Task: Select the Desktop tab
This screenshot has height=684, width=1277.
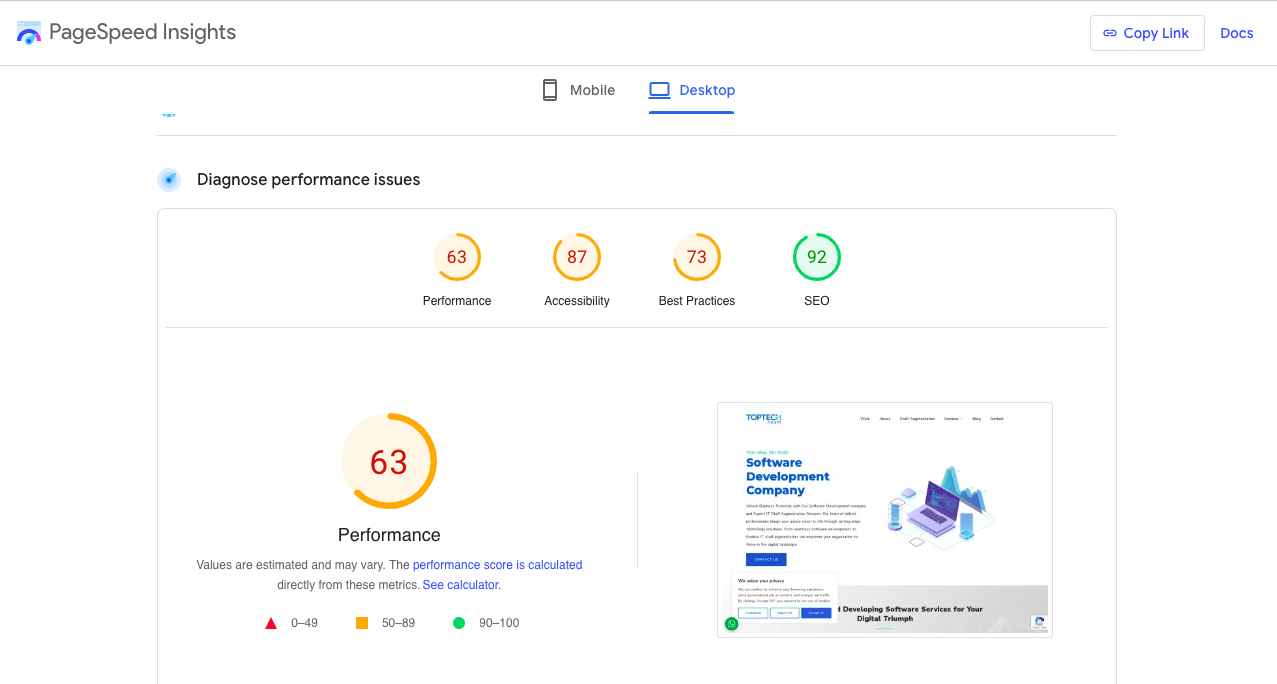Action: (x=692, y=90)
